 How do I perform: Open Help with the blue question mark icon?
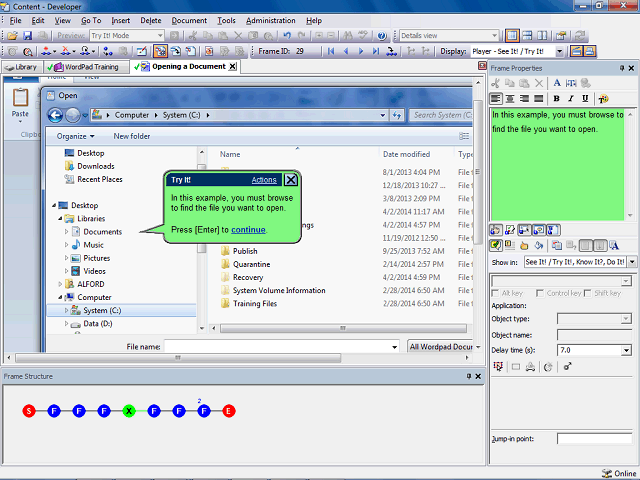pos(382,36)
